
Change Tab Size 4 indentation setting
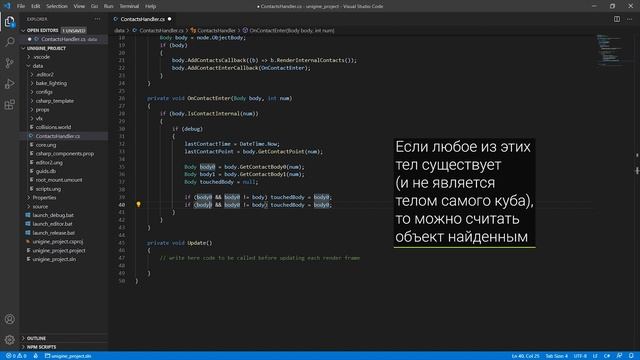(x=556, y=356)
